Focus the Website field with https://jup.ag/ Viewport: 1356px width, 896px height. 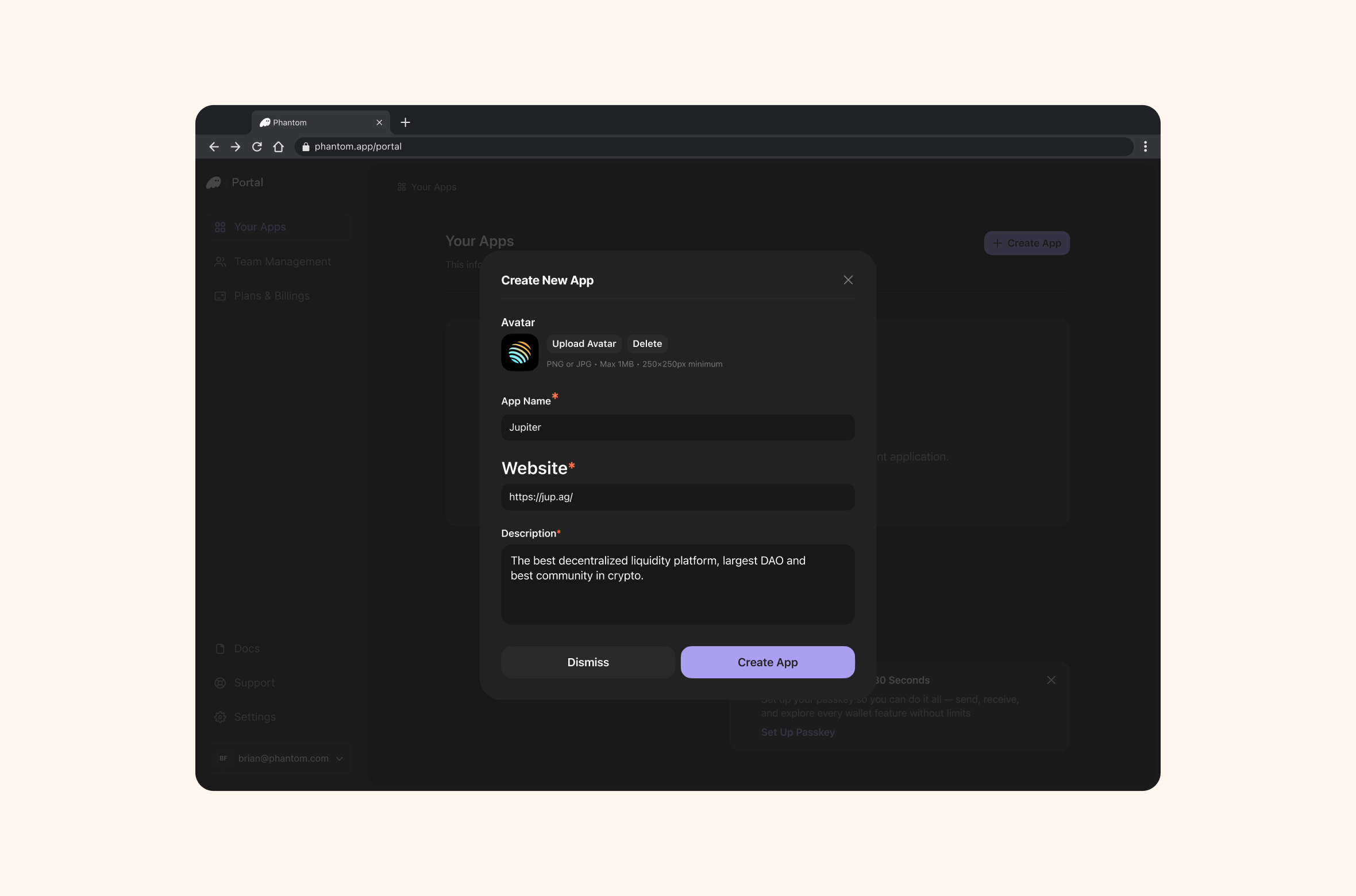pos(678,497)
